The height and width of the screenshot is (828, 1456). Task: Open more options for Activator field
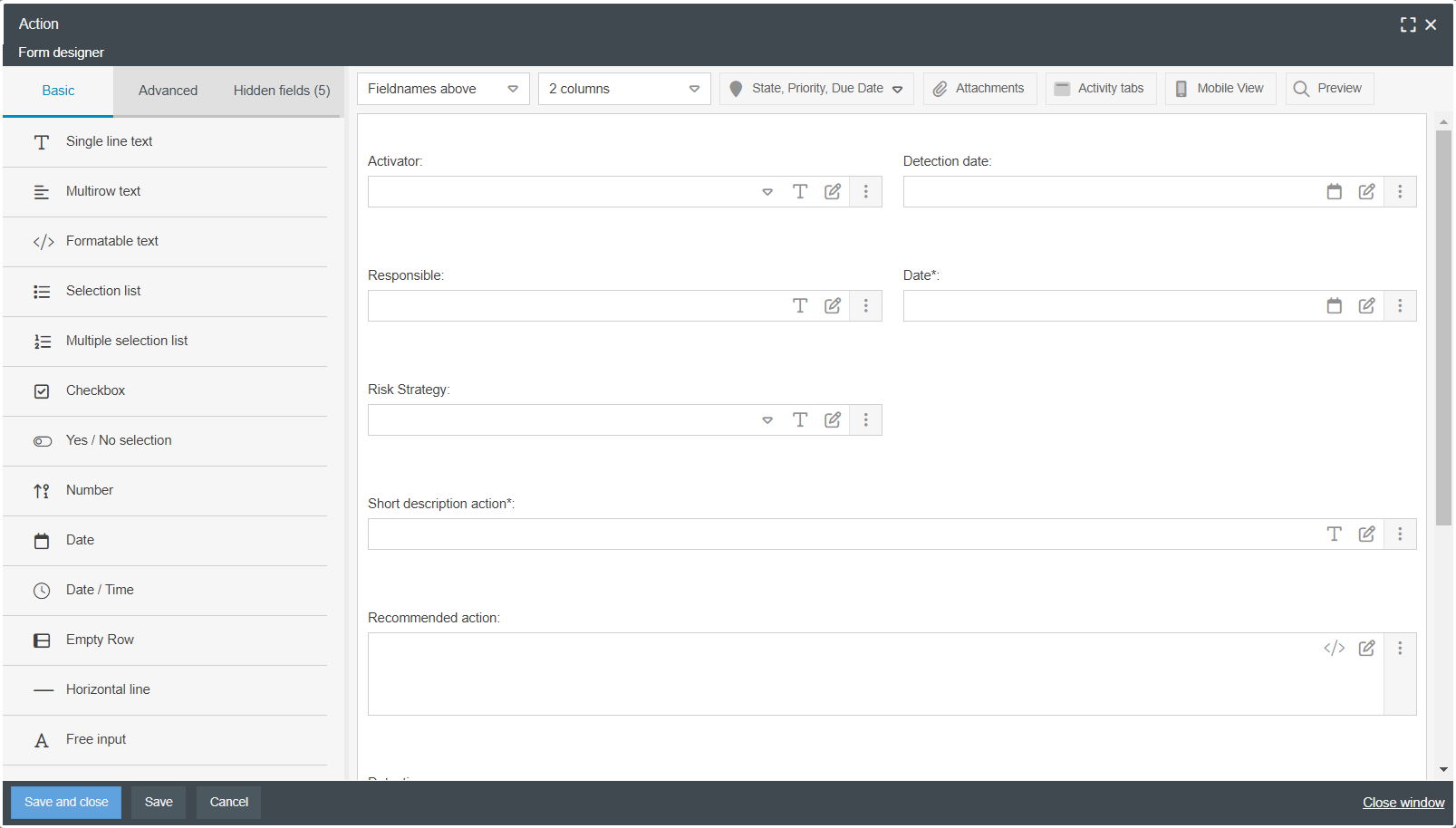[x=866, y=191]
